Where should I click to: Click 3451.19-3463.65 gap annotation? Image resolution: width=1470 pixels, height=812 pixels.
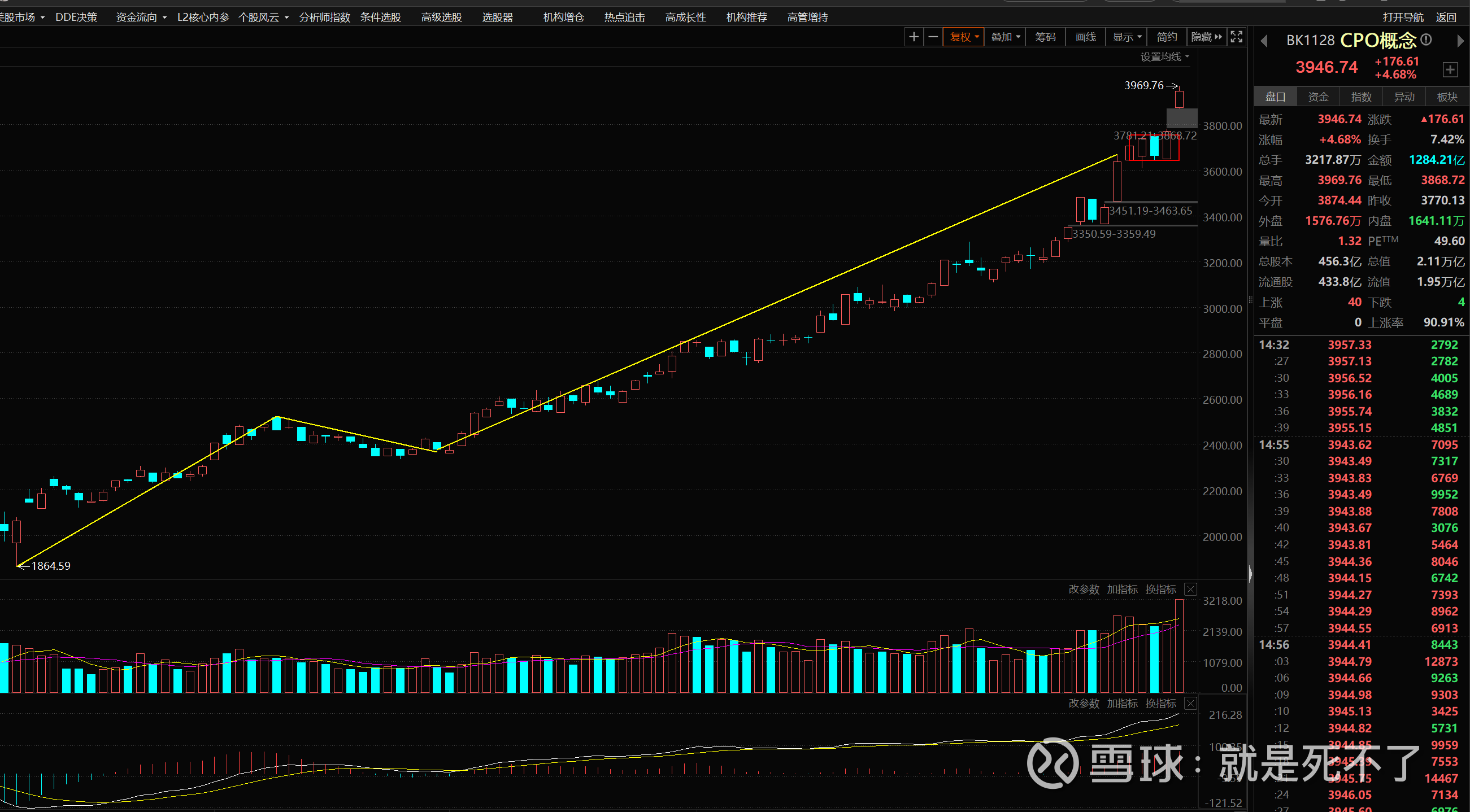[1150, 211]
